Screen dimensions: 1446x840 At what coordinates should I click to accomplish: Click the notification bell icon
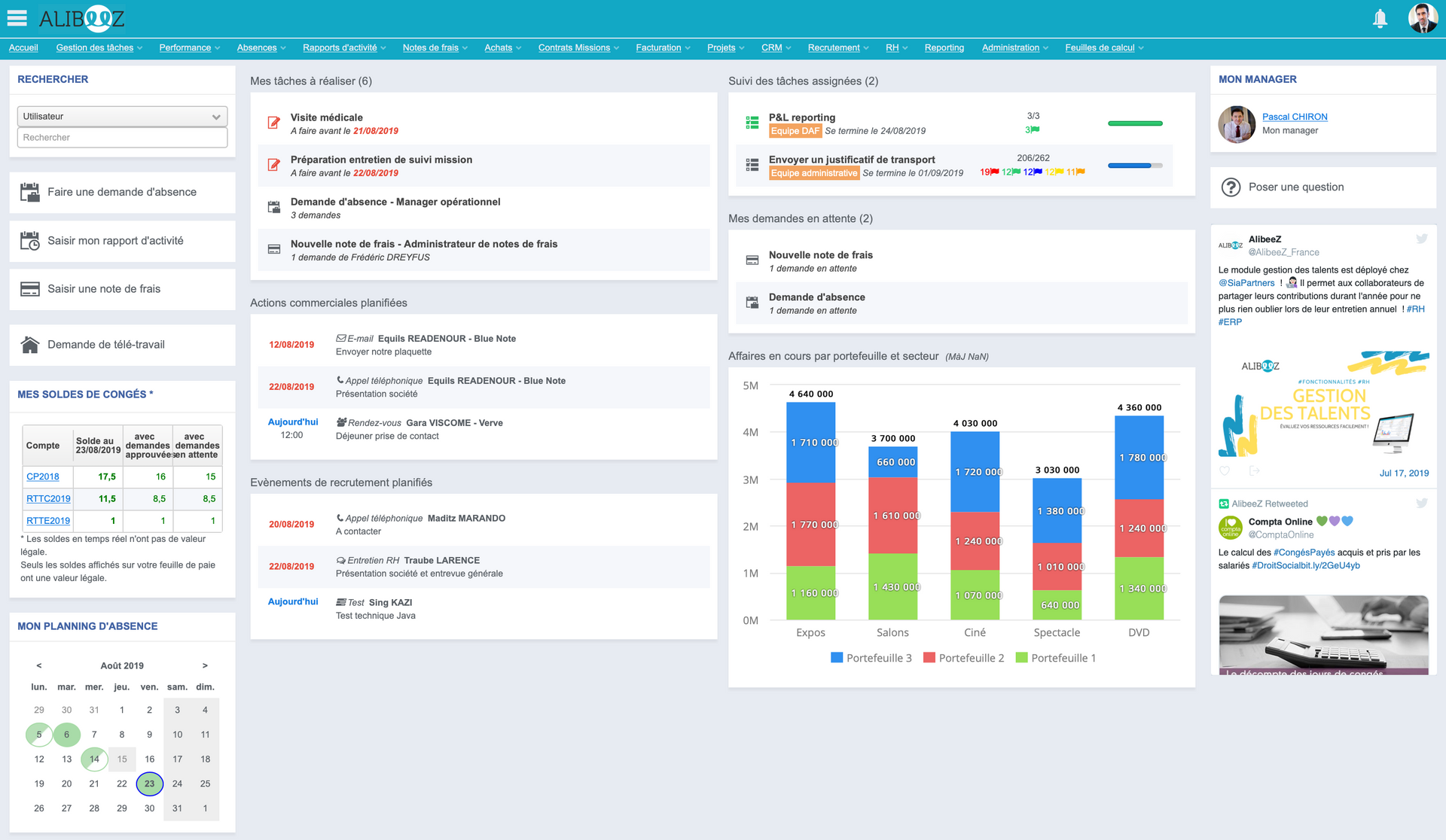[1380, 19]
